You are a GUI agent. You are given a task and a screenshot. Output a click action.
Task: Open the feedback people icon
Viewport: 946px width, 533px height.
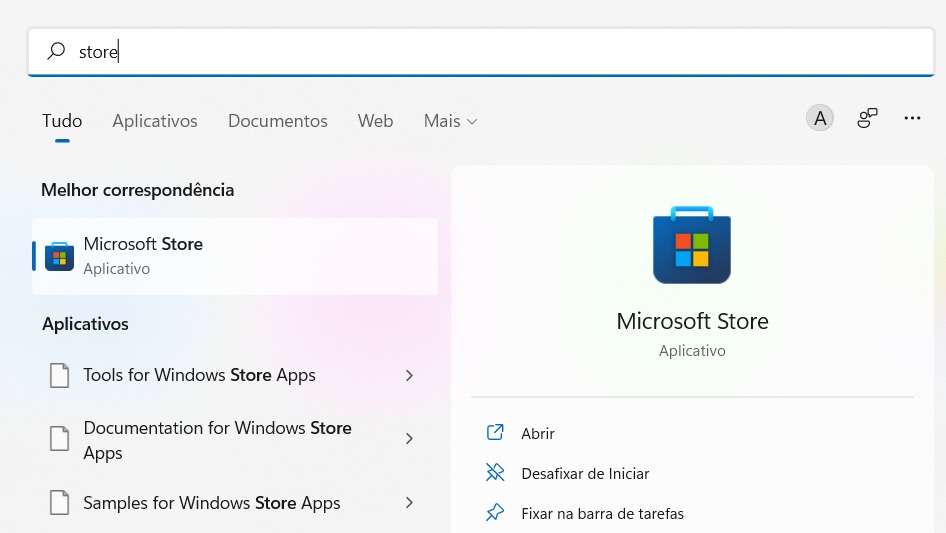867,118
